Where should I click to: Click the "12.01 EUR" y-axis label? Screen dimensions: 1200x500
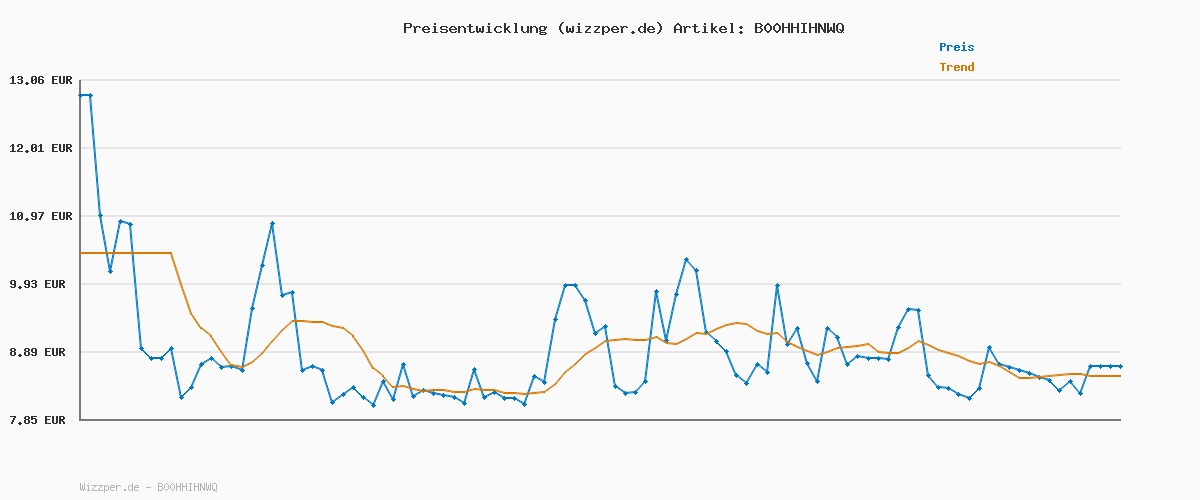pos(40,148)
